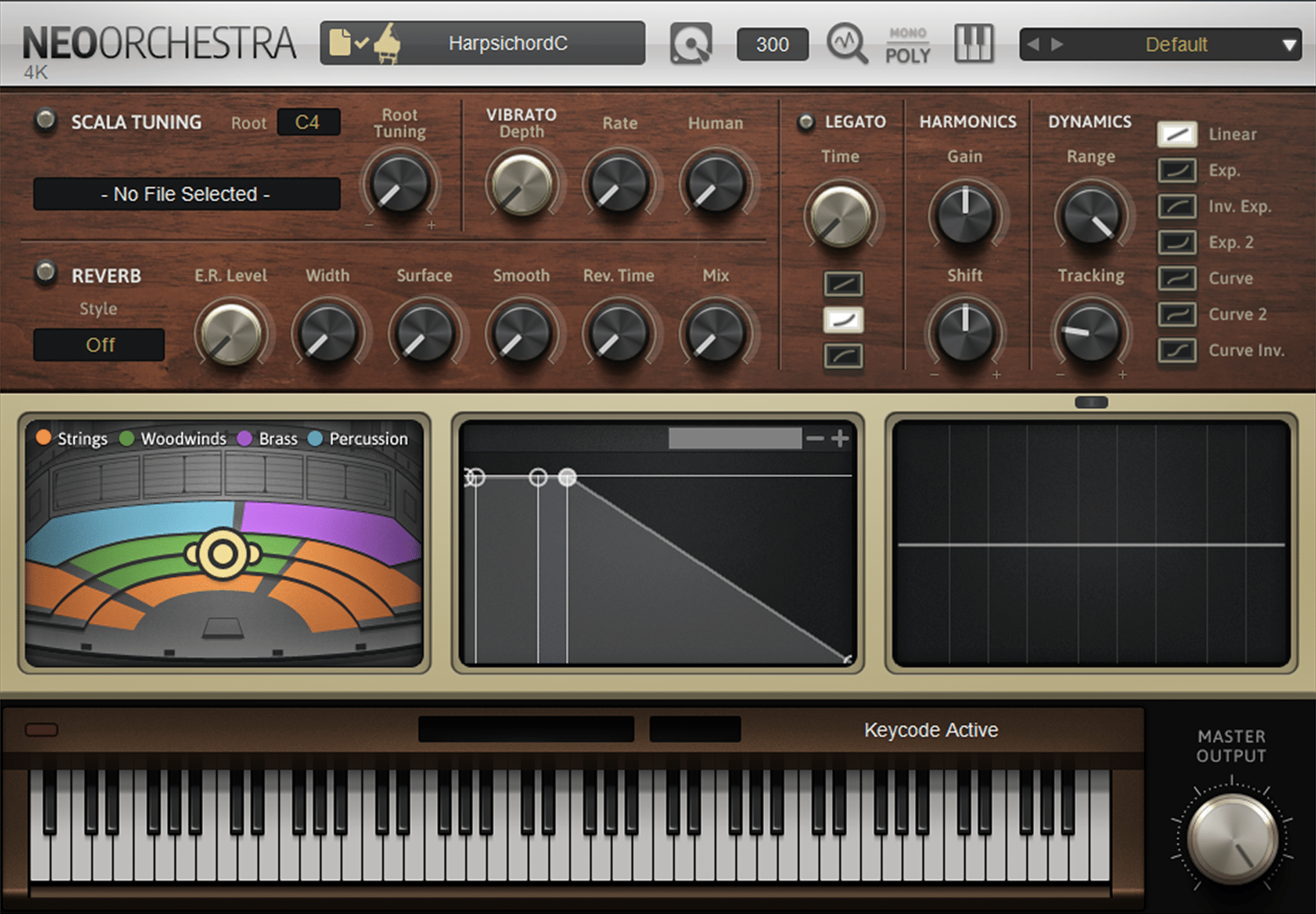Open the Default preset dropdown arrow
The image size is (1316, 914).
coord(1288,45)
